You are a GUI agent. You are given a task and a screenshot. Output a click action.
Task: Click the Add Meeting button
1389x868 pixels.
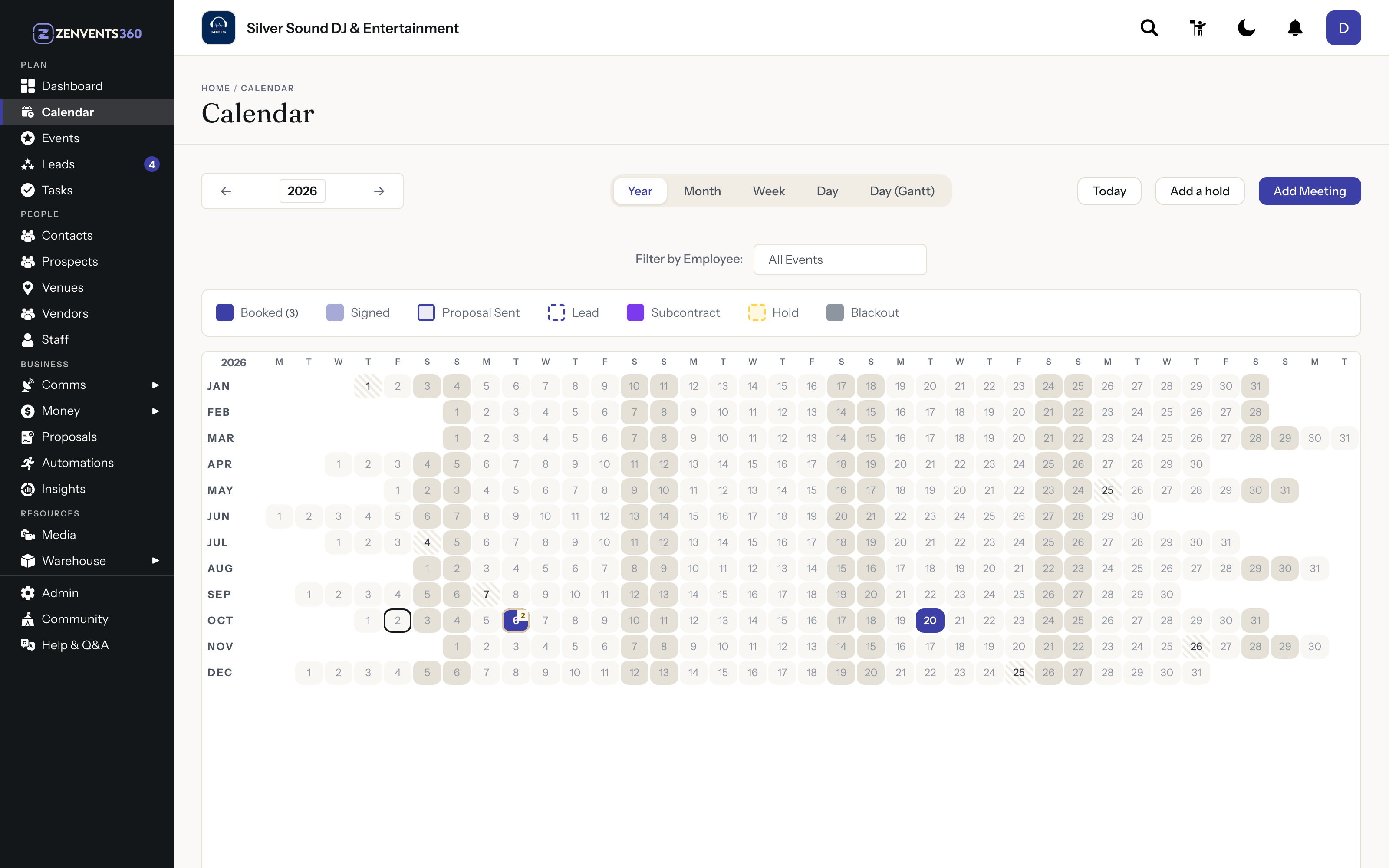click(x=1309, y=191)
